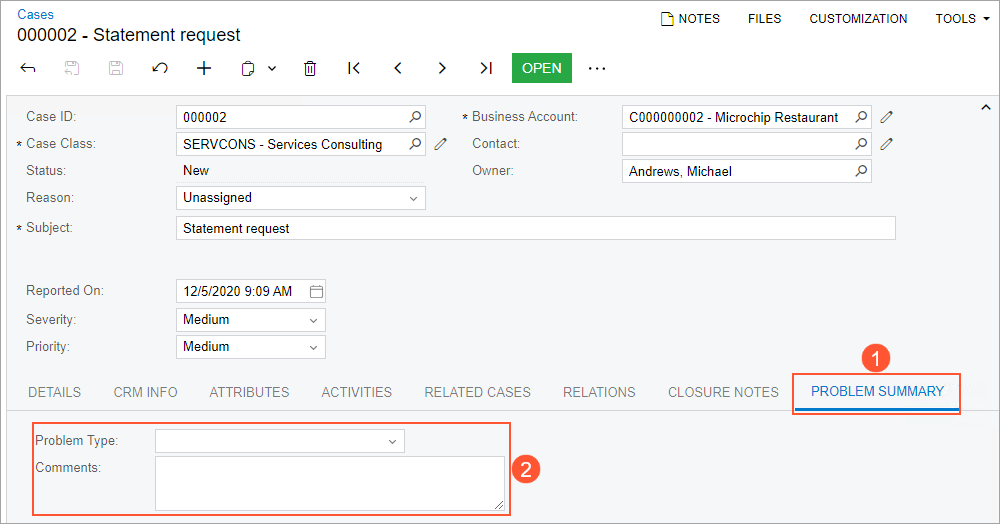Follow the Cases breadcrumb link
This screenshot has height=524, width=1000.
point(36,15)
